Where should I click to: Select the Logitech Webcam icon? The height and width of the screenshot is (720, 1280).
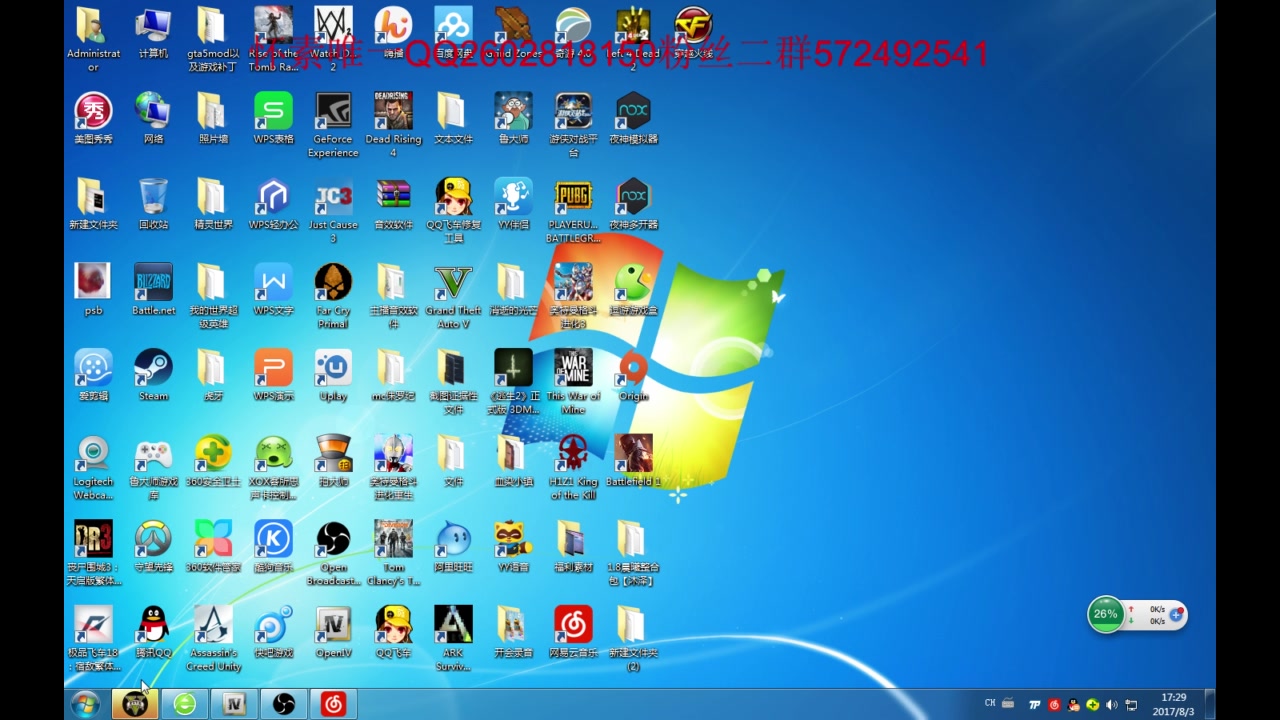[93, 467]
